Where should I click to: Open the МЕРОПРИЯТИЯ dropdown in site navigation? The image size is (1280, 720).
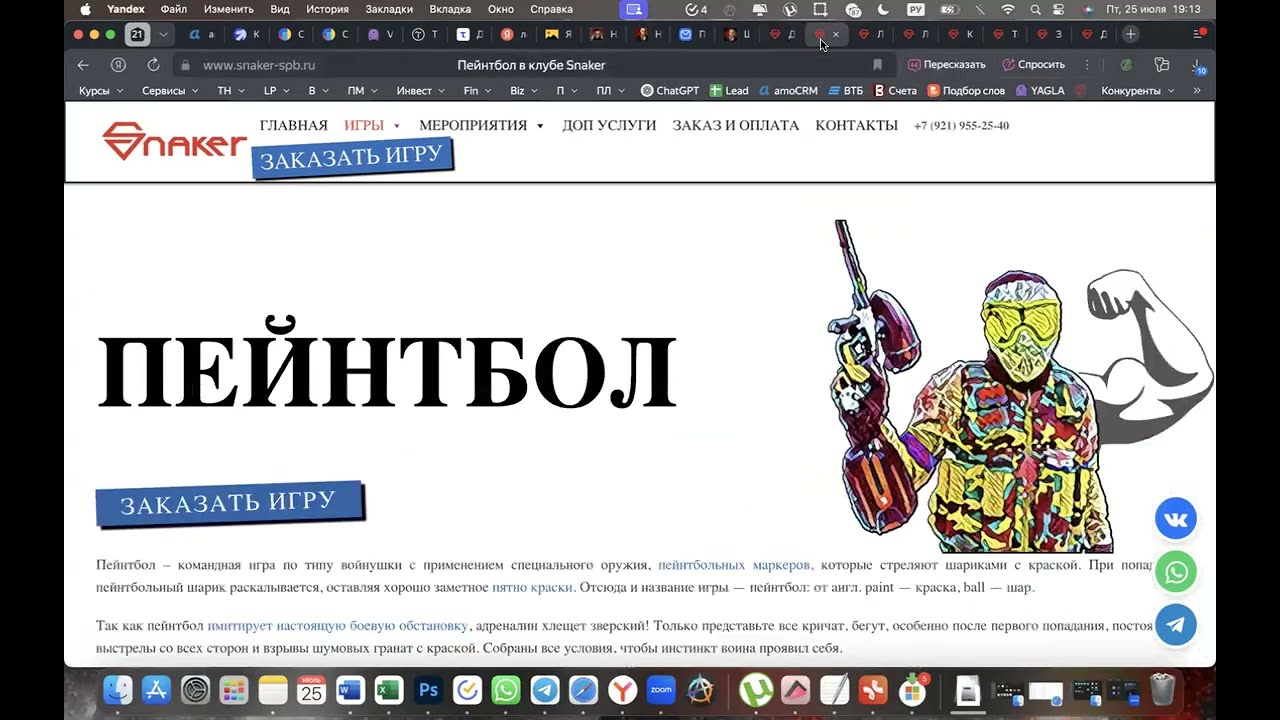(481, 126)
